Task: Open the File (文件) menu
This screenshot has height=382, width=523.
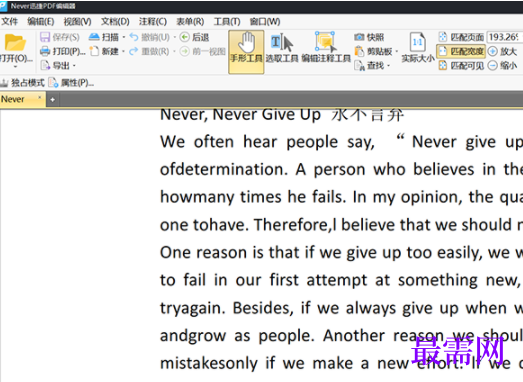Action: click(x=10, y=22)
